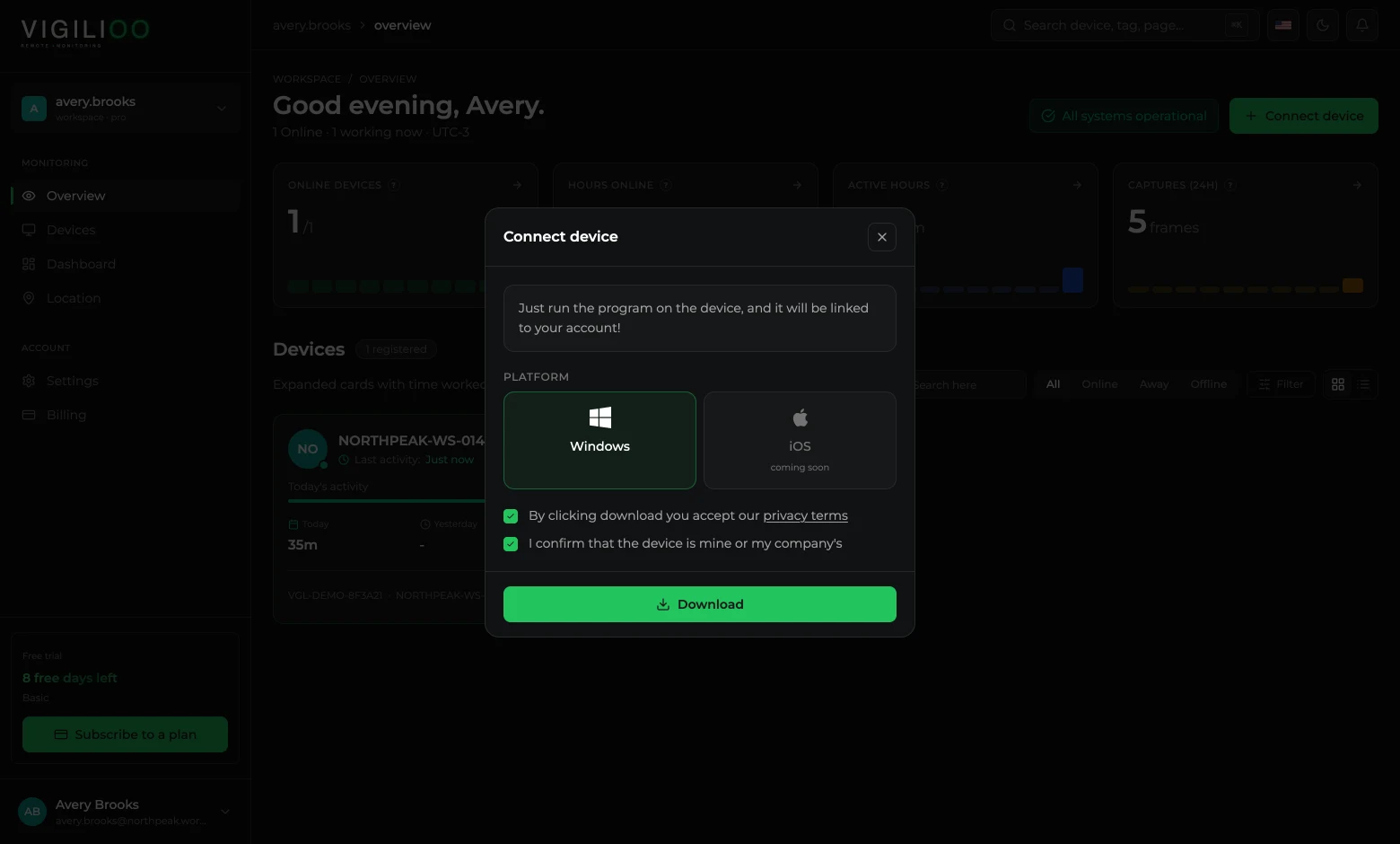Open Settings in the sidebar
Image resolution: width=1400 pixels, height=844 pixels.
[x=126, y=381]
